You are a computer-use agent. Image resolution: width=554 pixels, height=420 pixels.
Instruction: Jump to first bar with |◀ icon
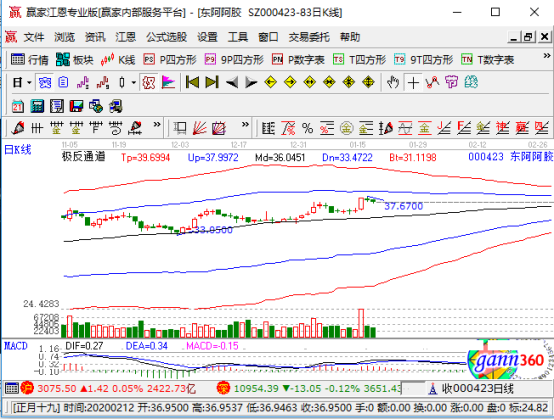(x=192, y=82)
